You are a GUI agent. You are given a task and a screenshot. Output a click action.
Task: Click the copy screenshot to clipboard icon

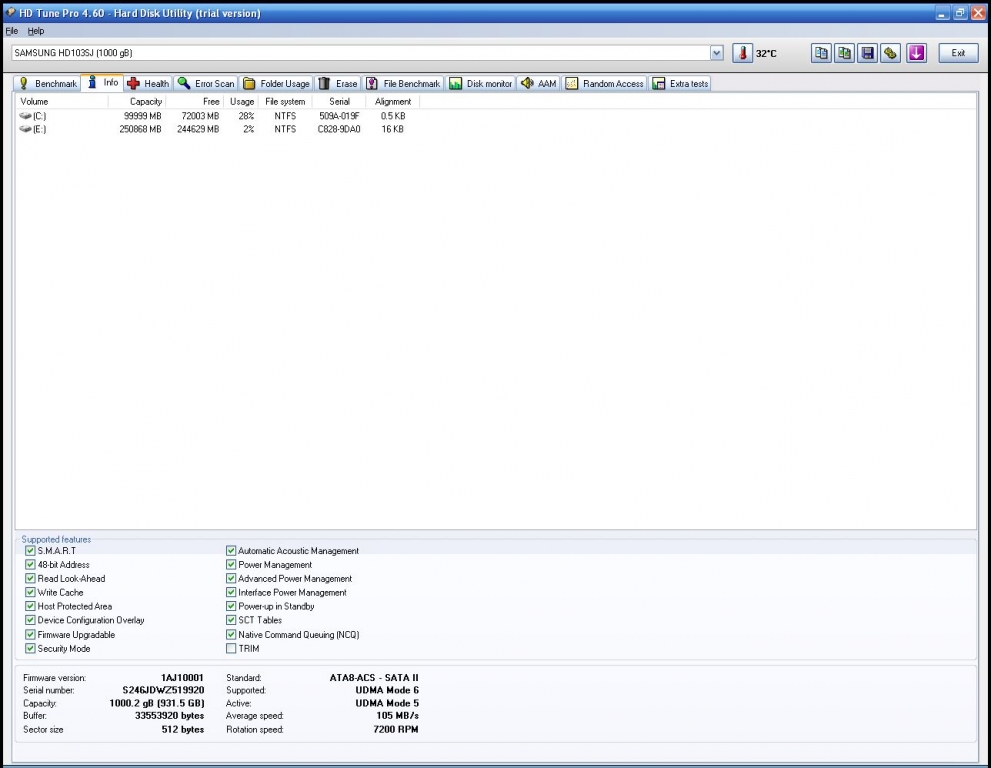[844, 53]
